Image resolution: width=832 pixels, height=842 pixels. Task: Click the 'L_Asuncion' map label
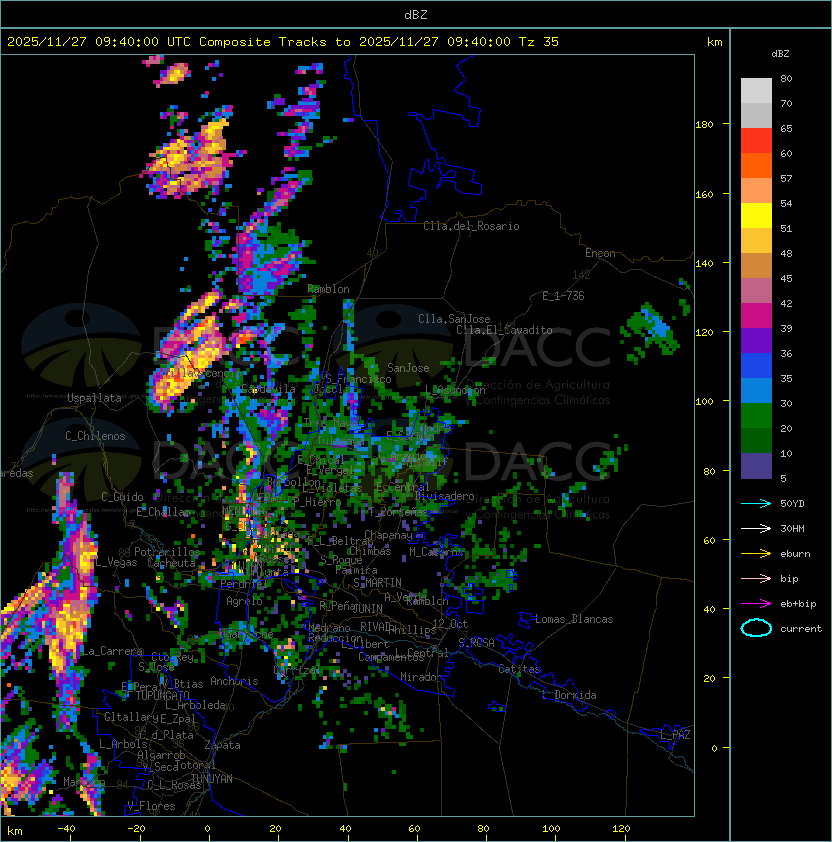pyautogui.click(x=454, y=390)
